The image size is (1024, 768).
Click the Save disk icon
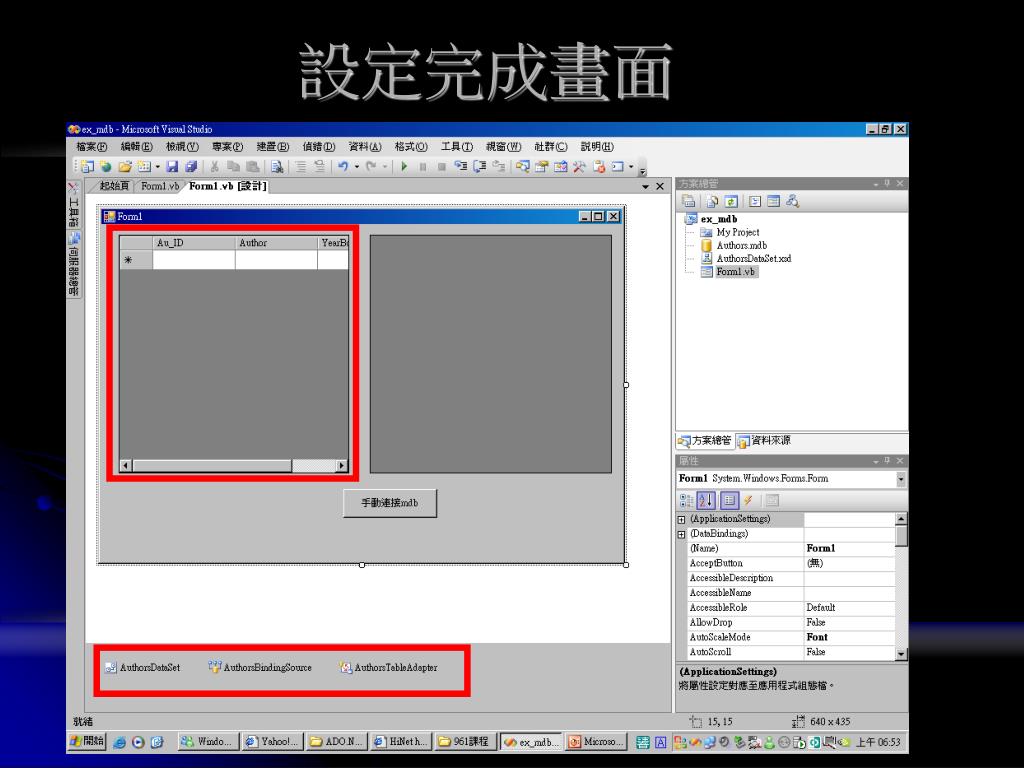tap(172, 167)
